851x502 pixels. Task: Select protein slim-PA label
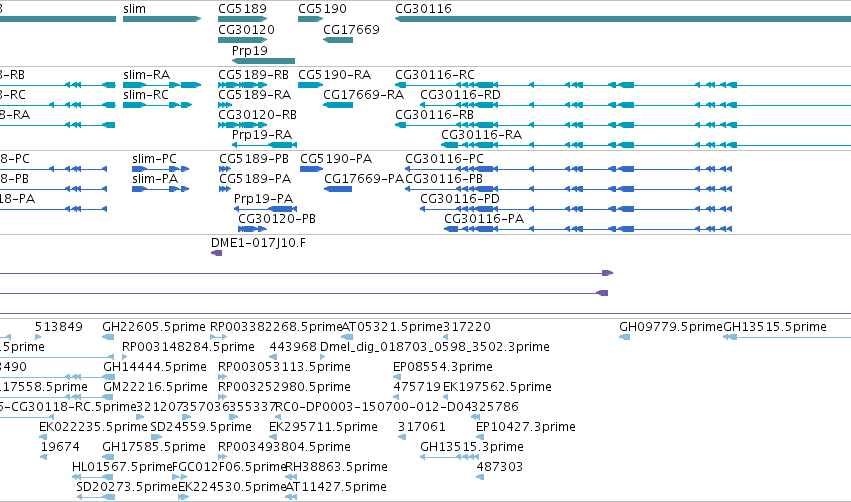point(155,179)
